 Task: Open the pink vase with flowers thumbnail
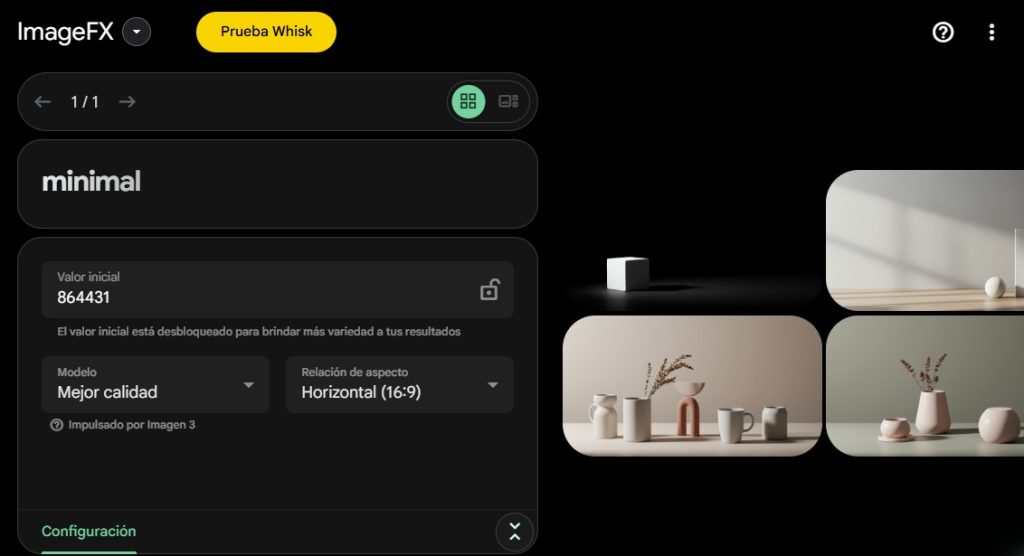[925, 385]
